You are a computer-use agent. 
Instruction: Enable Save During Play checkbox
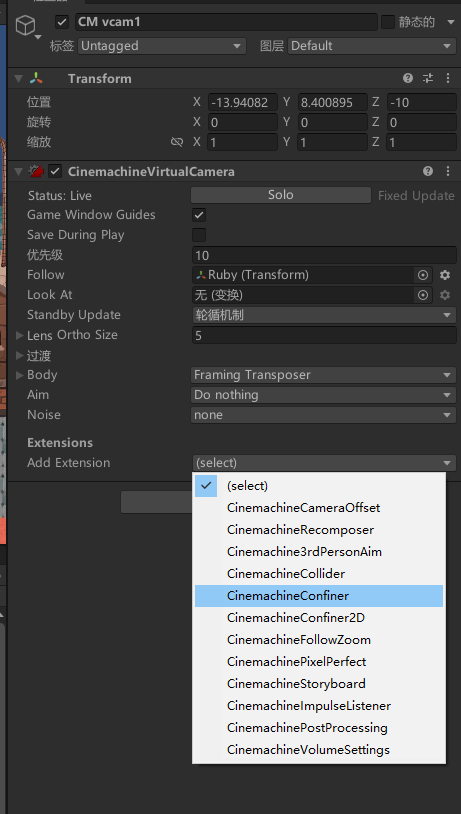[x=199, y=235]
